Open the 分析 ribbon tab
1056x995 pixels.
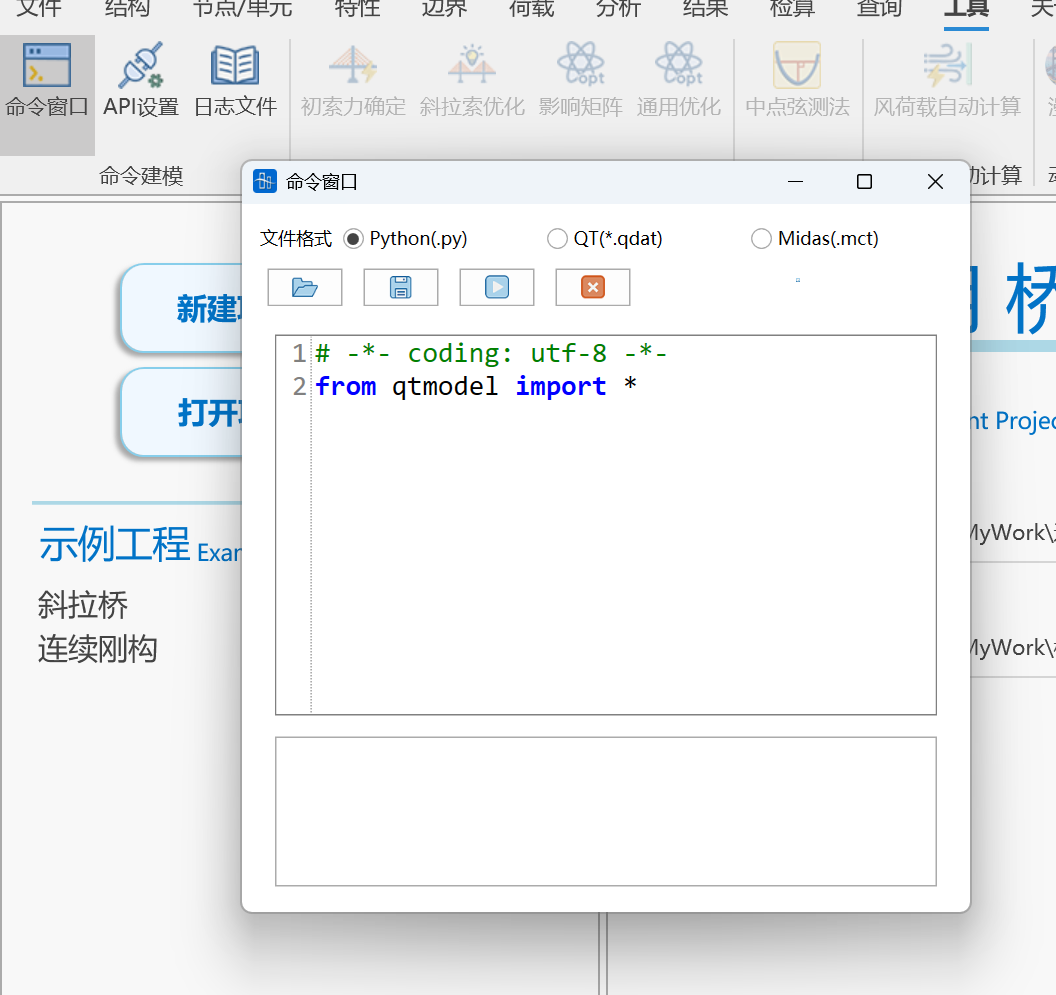pyautogui.click(x=618, y=8)
